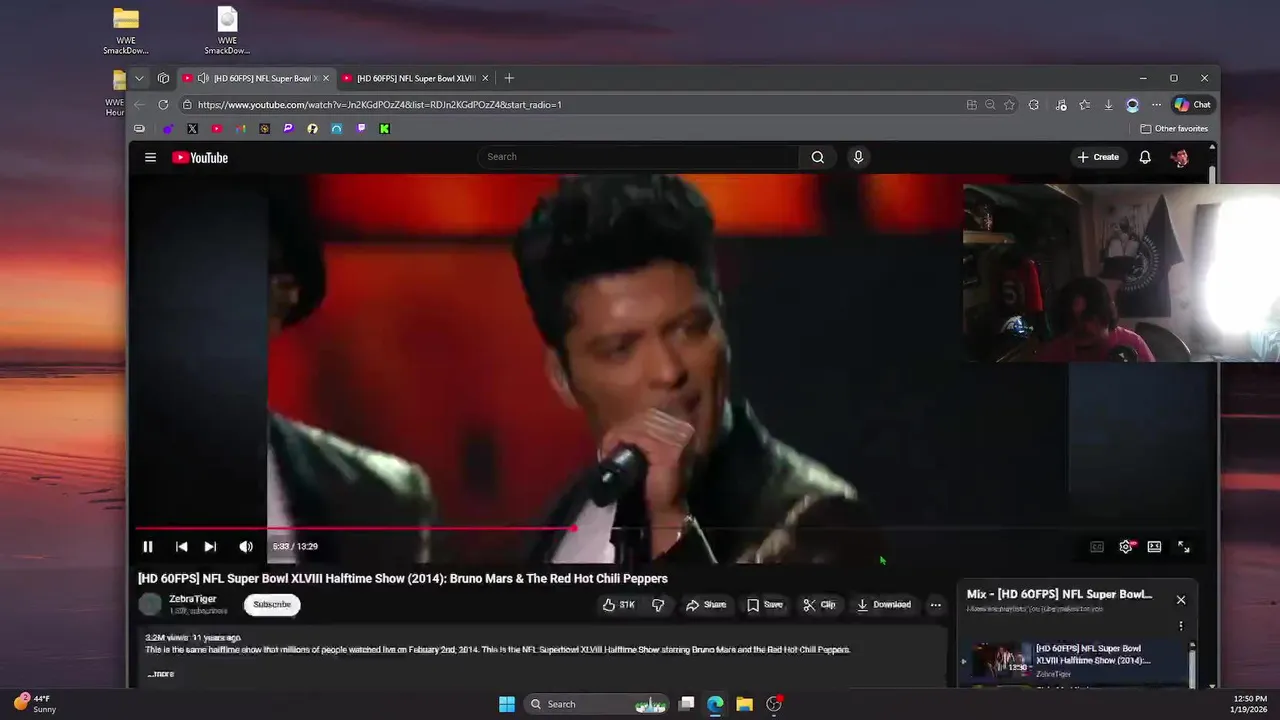
Task: Switch to first Super Bowl browser tab
Action: coord(258,78)
